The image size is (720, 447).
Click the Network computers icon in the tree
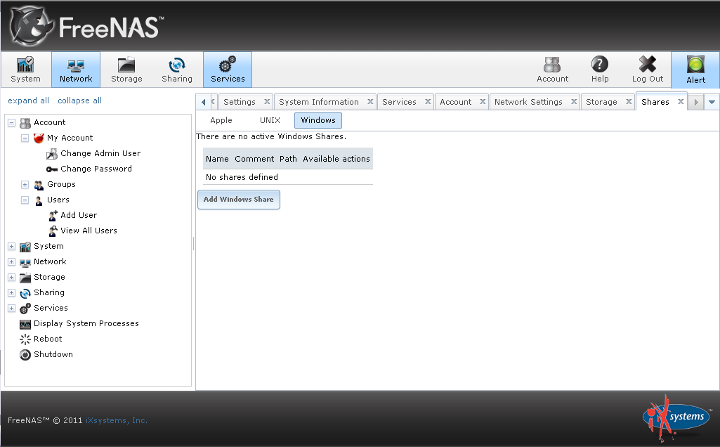coord(25,262)
